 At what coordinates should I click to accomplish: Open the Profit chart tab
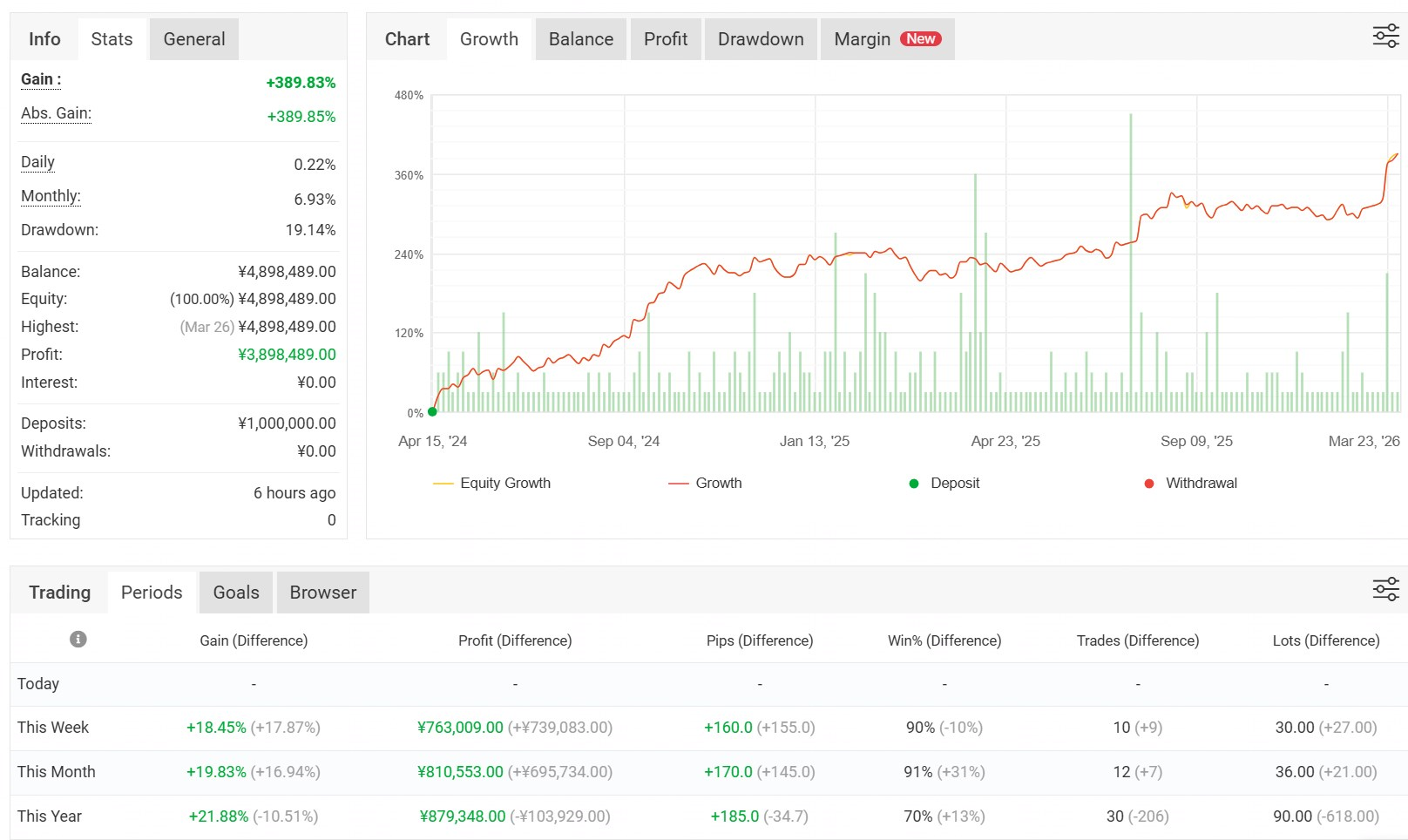click(x=666, y=39)
